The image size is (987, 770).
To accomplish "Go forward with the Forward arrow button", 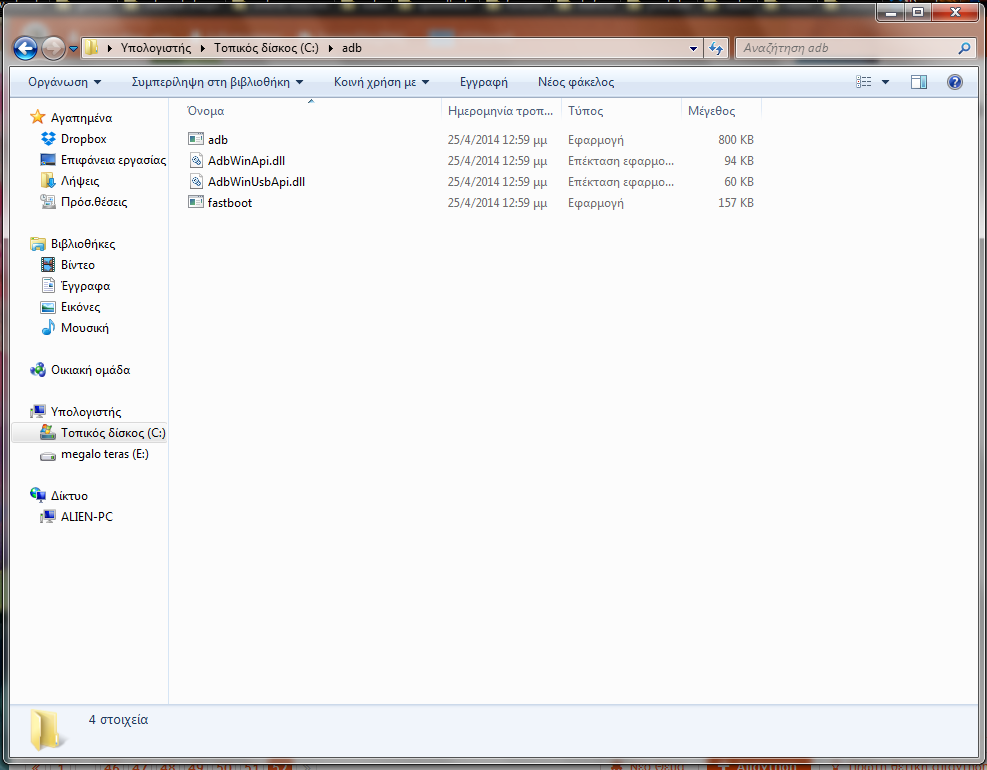I will click(x=54, y=48).
